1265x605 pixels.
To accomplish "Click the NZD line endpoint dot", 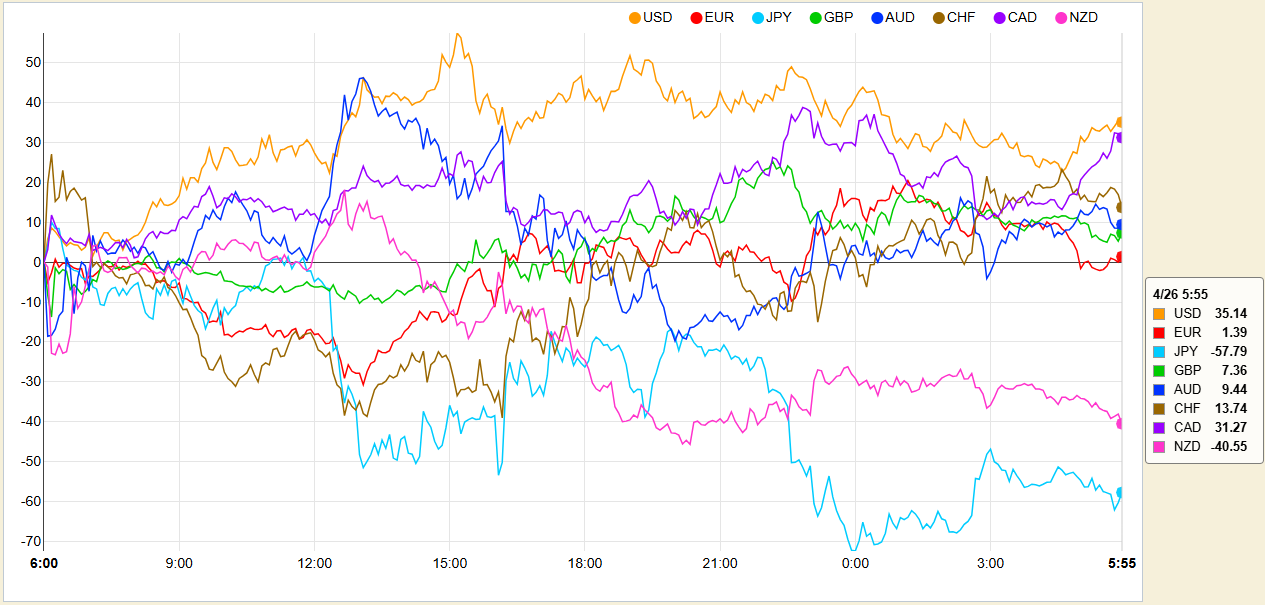I will 1121,424.
